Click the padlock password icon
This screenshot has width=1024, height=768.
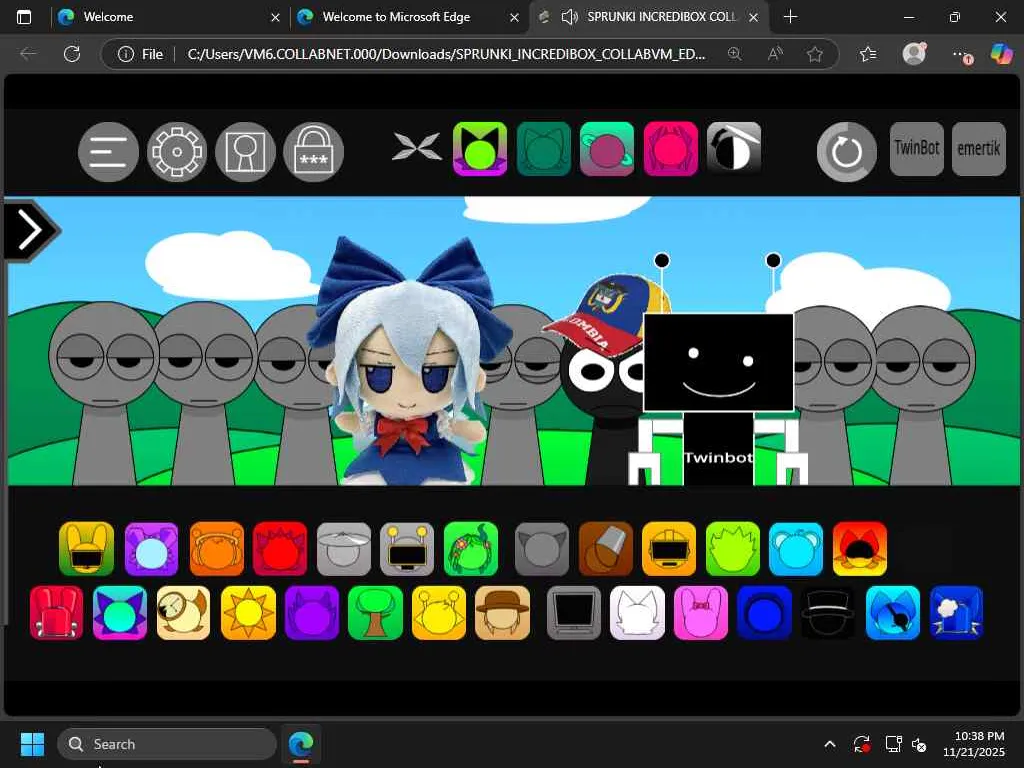[x=313, y=152]
